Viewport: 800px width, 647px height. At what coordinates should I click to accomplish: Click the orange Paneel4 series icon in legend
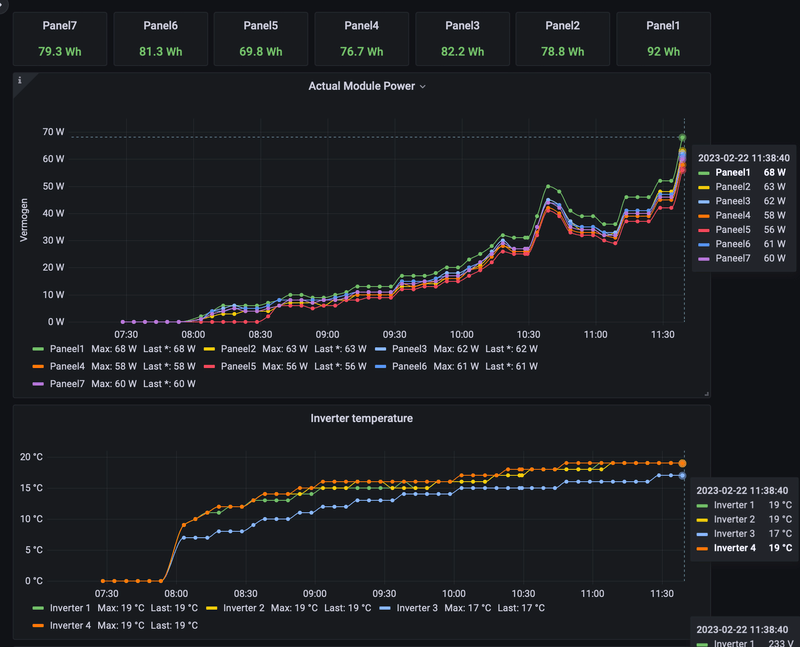pyautogui.click(x=39, y=366)
